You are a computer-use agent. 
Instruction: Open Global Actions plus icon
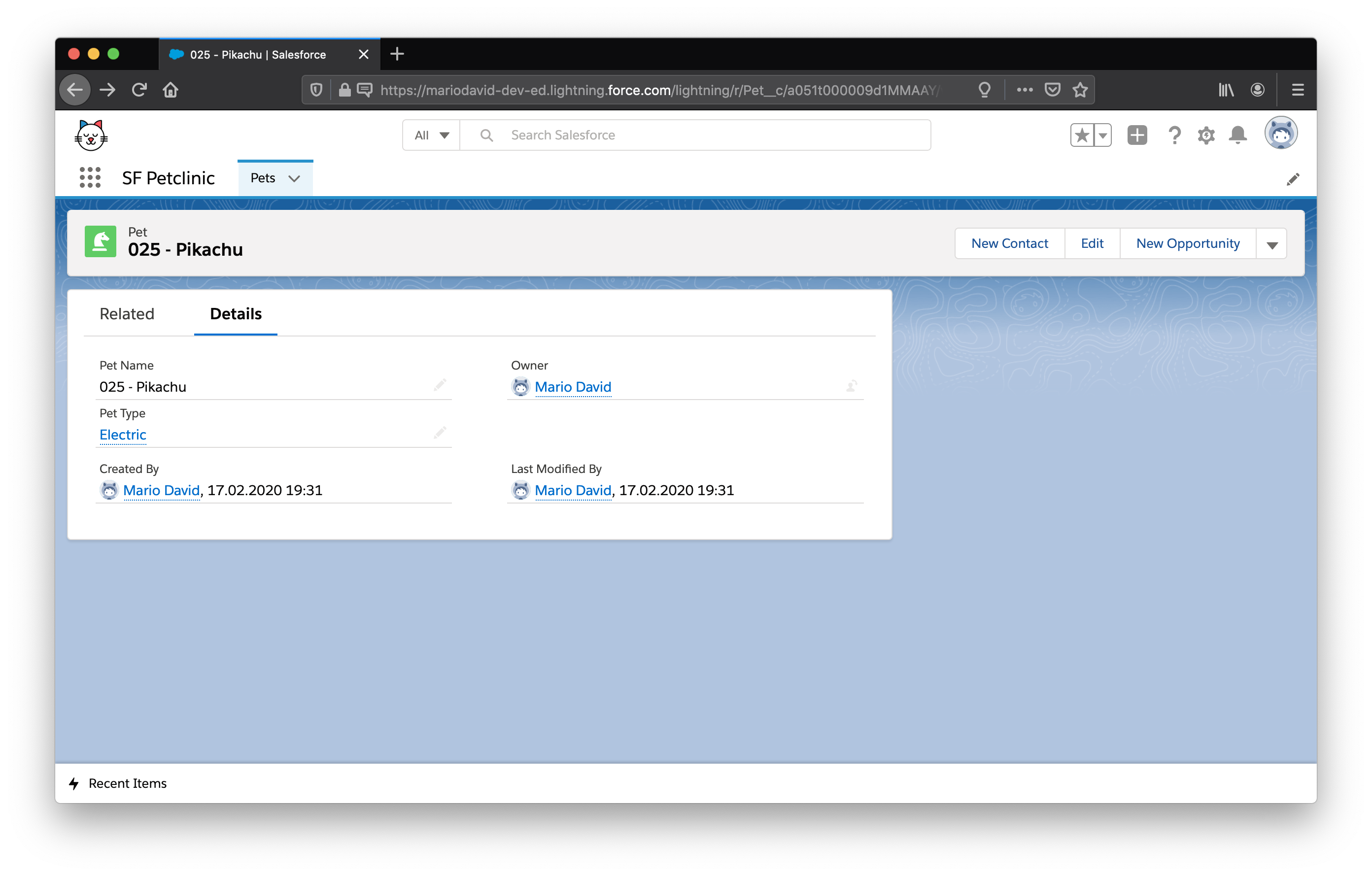(x=1137, y=135)
